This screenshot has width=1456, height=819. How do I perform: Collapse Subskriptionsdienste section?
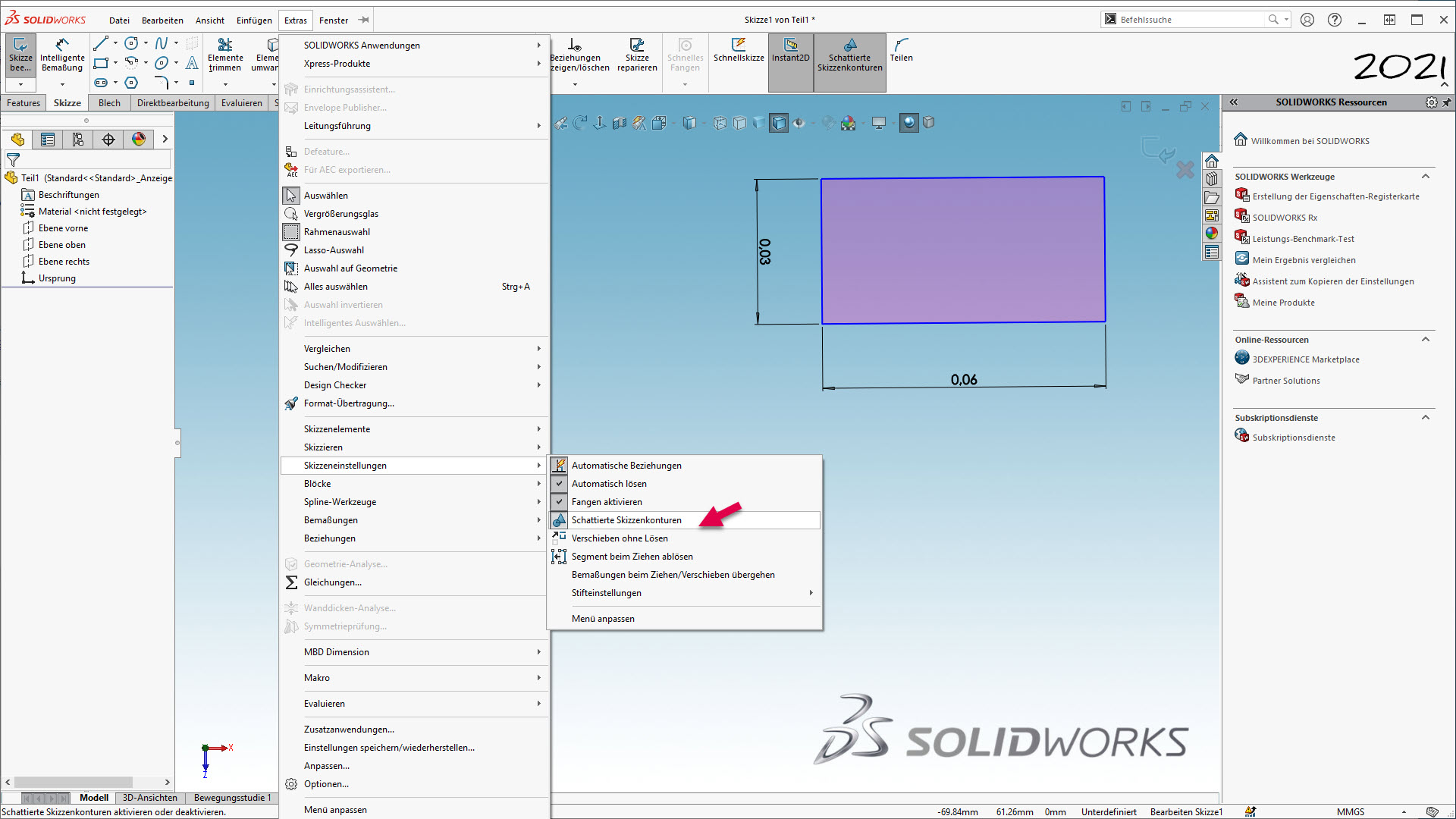pos(1426,417)
